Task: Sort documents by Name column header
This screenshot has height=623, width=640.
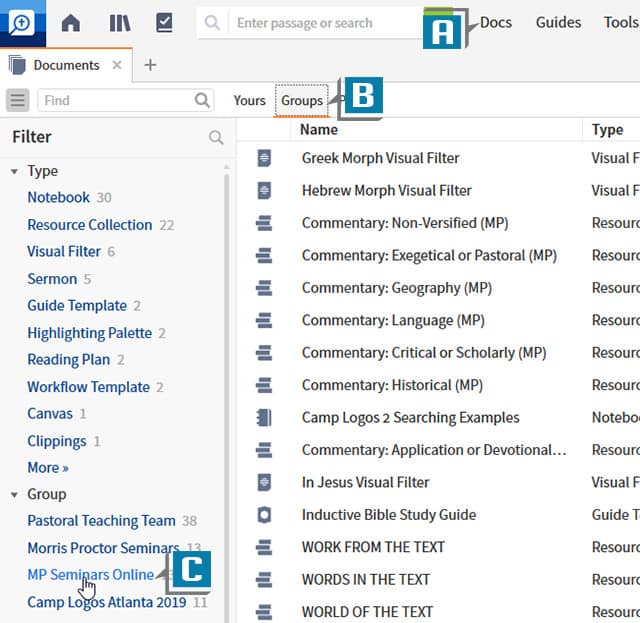Action: pyautogui.click(x=319, y=129)
